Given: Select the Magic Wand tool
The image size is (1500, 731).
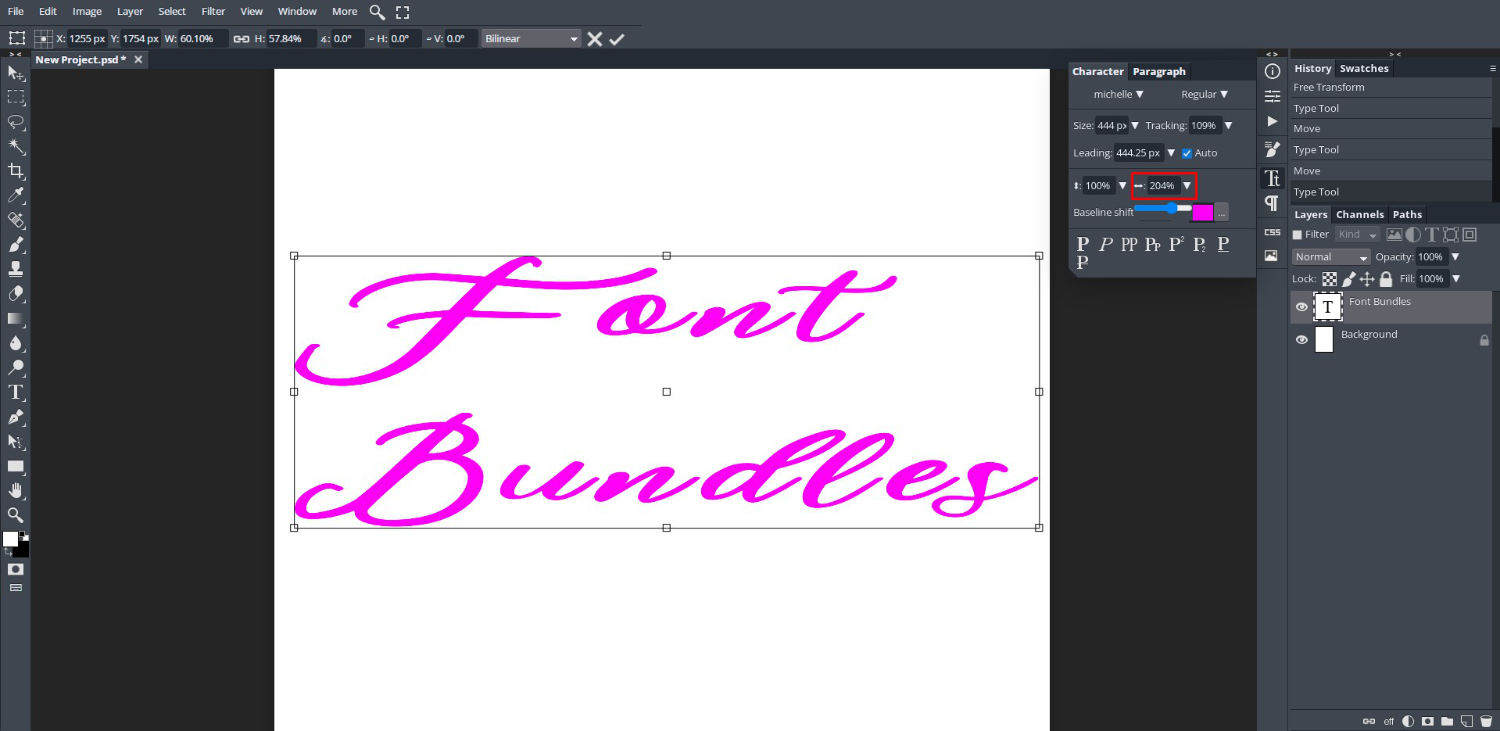Looking at the screenshot, I should pos(16,146).
